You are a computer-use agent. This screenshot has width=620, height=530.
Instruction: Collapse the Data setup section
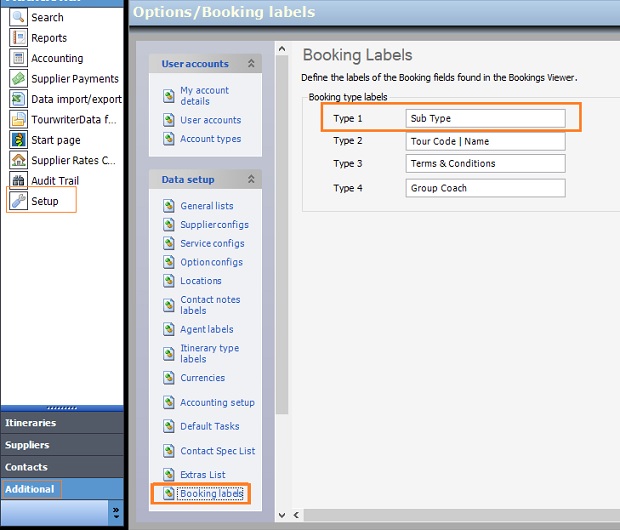click(251, 179)
